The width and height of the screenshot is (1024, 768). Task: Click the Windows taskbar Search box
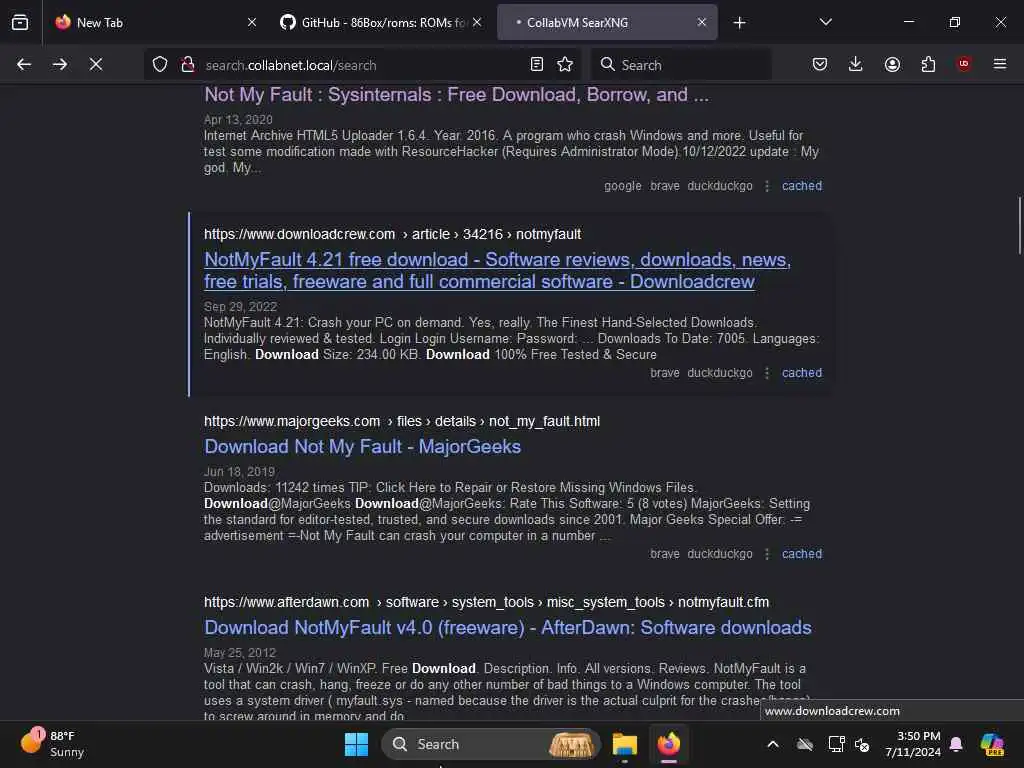[490, 744]
